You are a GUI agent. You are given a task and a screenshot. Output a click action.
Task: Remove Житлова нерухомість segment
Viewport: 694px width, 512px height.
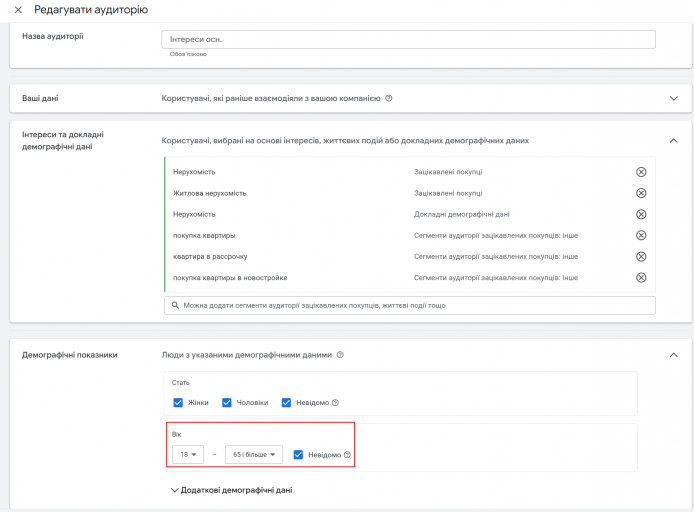(x=641, y=193)
